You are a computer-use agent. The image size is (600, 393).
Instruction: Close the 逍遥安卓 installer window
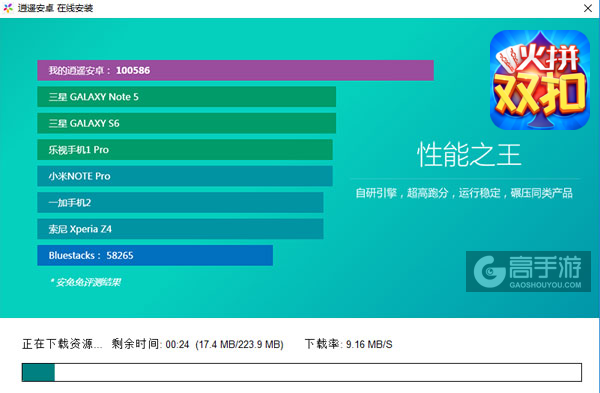point(588,8)
